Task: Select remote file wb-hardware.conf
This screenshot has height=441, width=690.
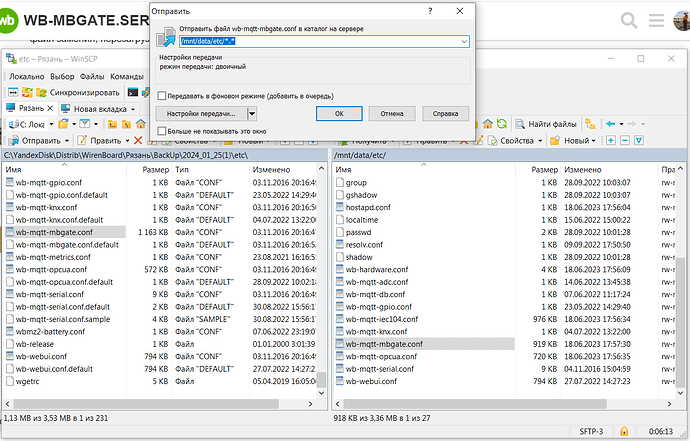Action: [377, 269]
